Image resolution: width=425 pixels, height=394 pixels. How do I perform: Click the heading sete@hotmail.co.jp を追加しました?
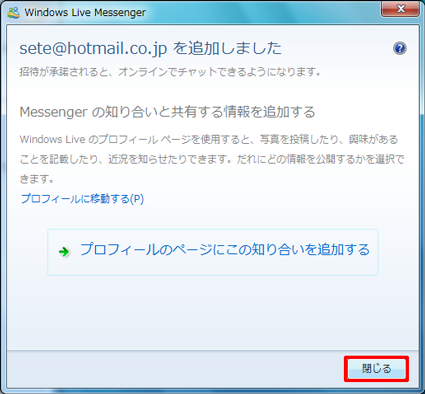click(x=150, y=48)
